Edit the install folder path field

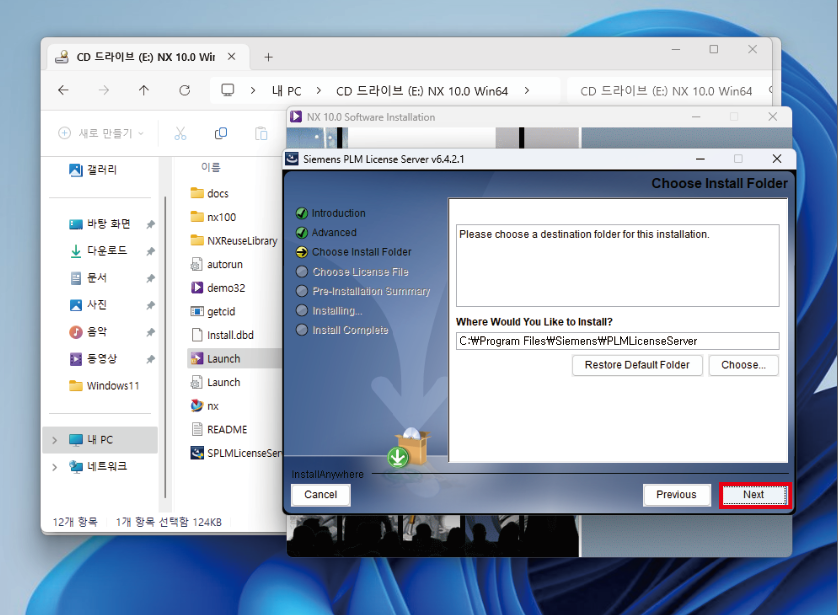pos(617,341)
